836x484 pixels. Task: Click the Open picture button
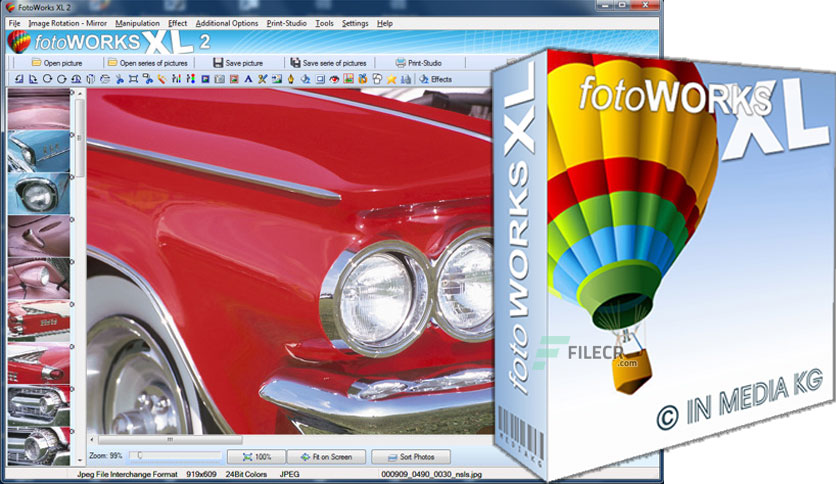[x=57, y=63]
